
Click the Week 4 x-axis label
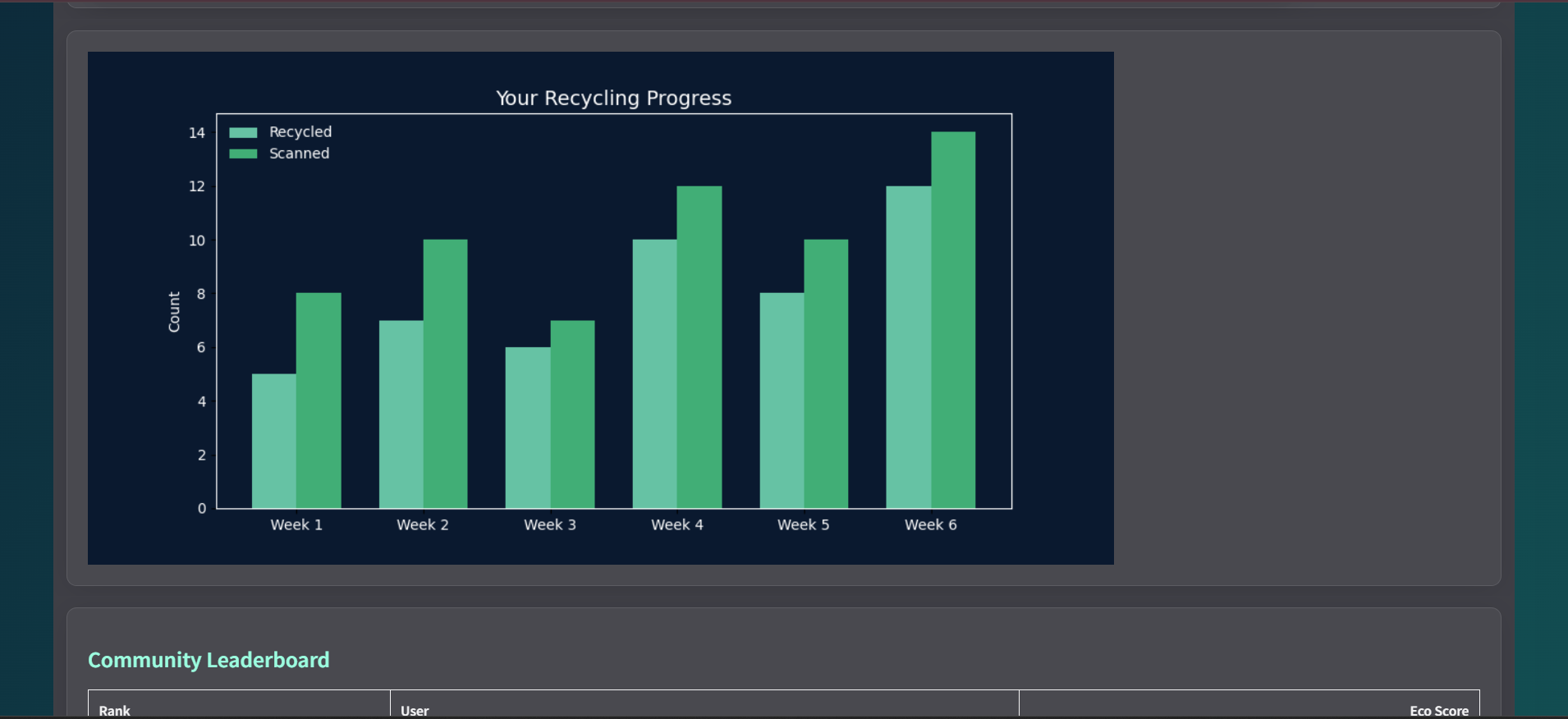tap(677, 524)
